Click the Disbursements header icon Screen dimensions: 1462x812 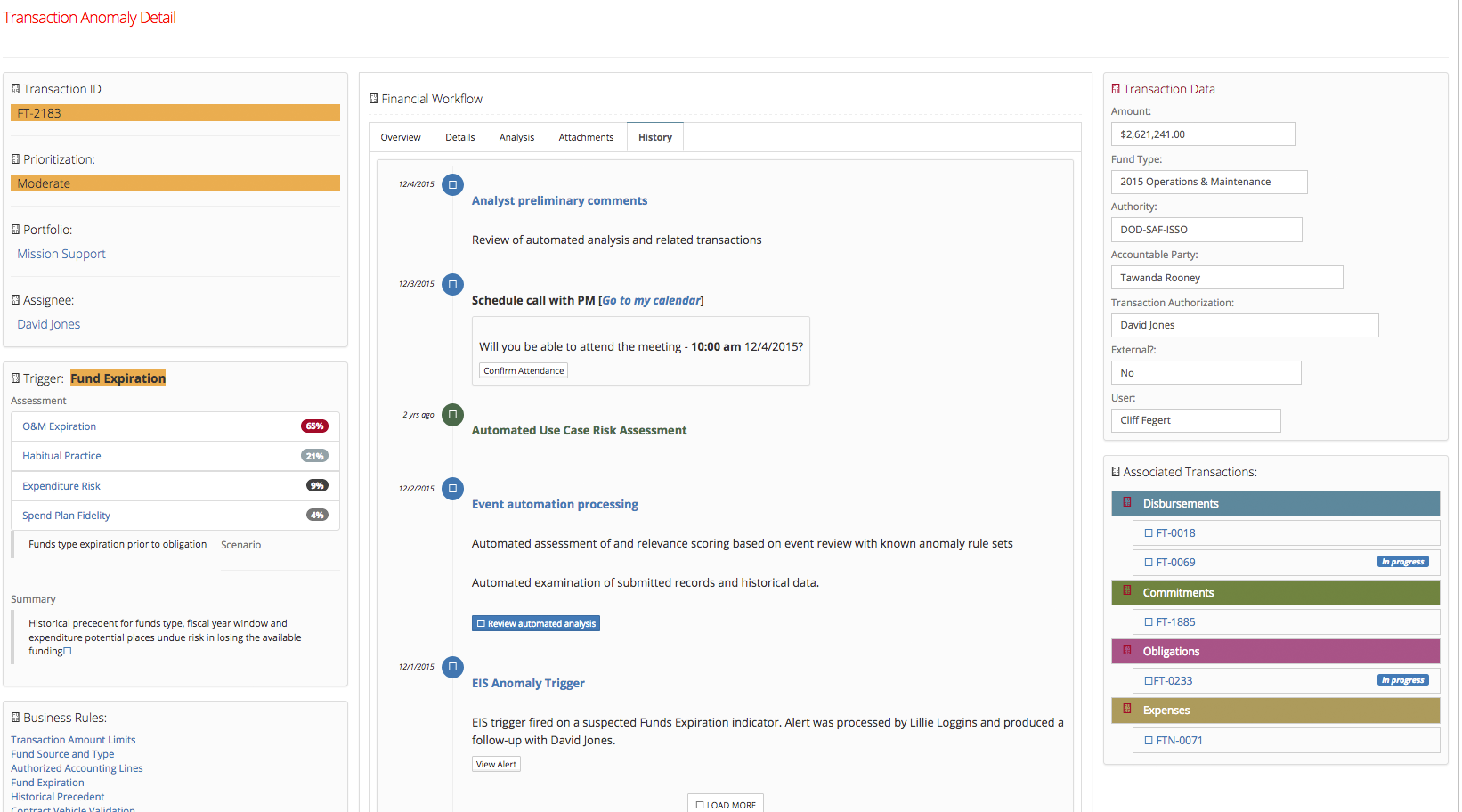click(1127, 502)
